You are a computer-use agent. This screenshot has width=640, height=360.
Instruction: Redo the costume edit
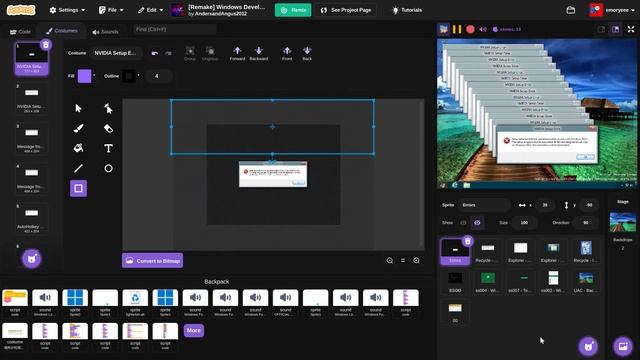click(x=168, y=53)
